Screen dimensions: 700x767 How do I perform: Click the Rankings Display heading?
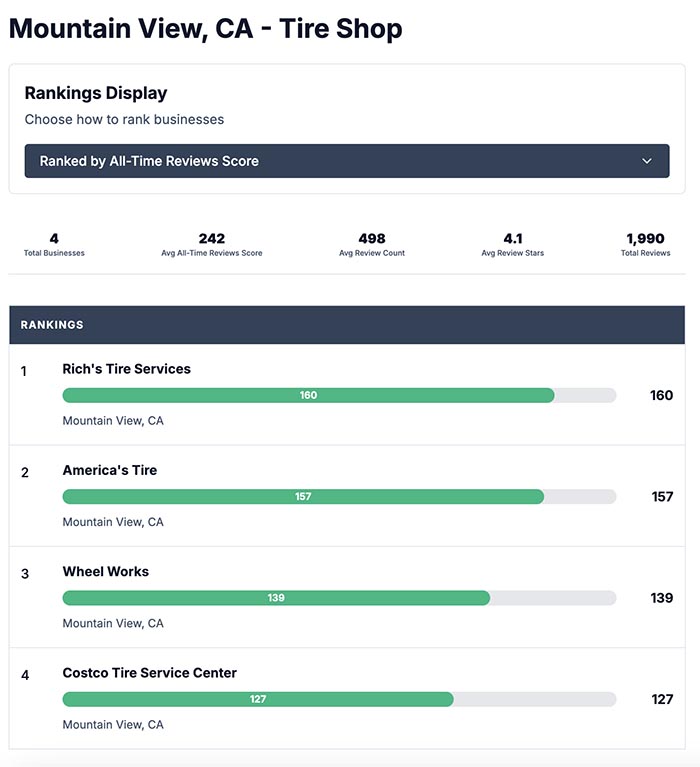96,93
